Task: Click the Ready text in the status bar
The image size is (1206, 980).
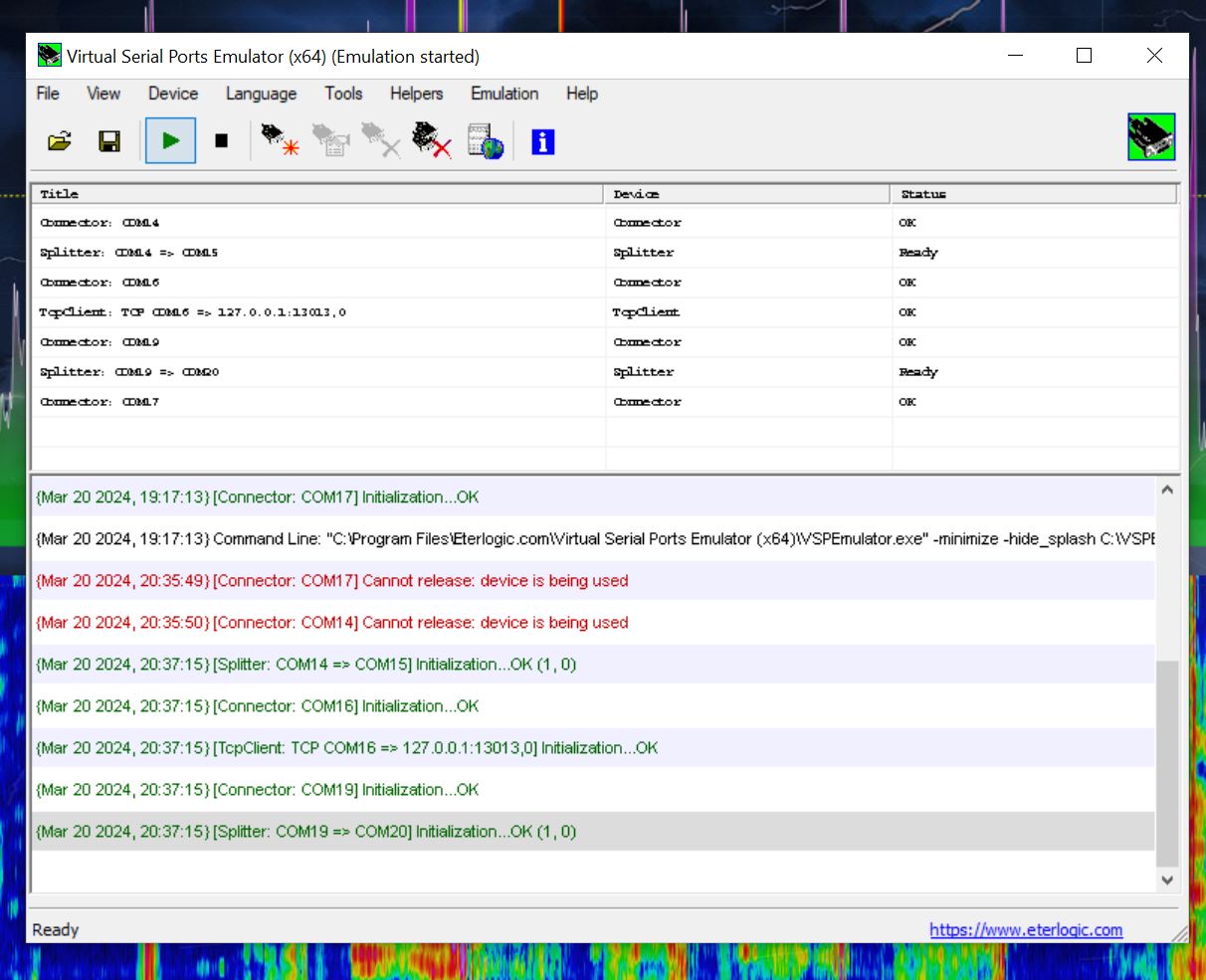Action: pos(56,930)
